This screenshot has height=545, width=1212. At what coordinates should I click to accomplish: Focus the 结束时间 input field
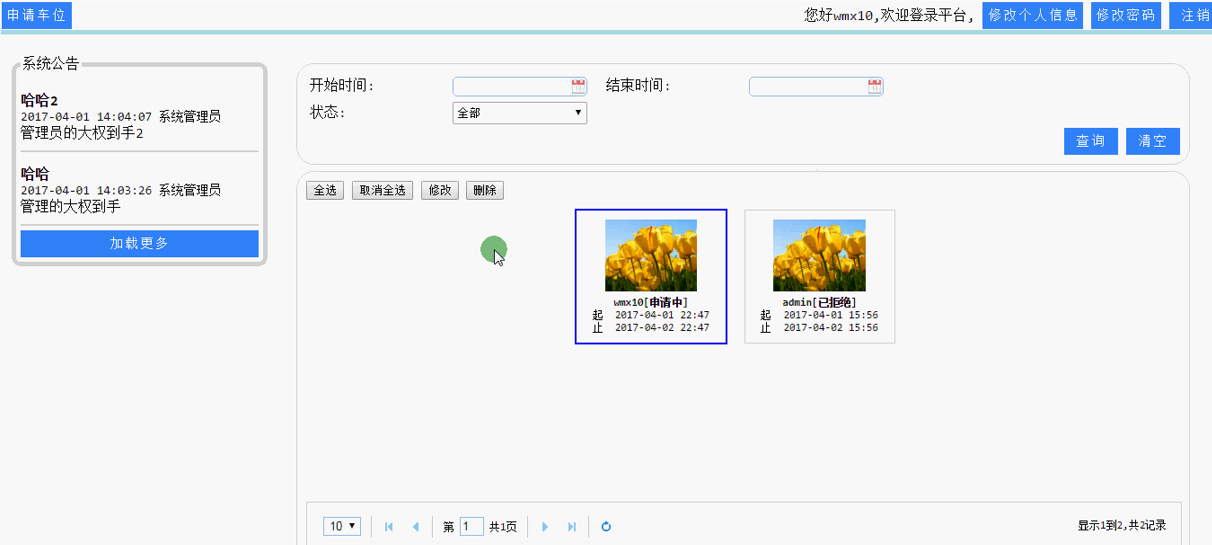pyautogui.click(x=816, y=87)
